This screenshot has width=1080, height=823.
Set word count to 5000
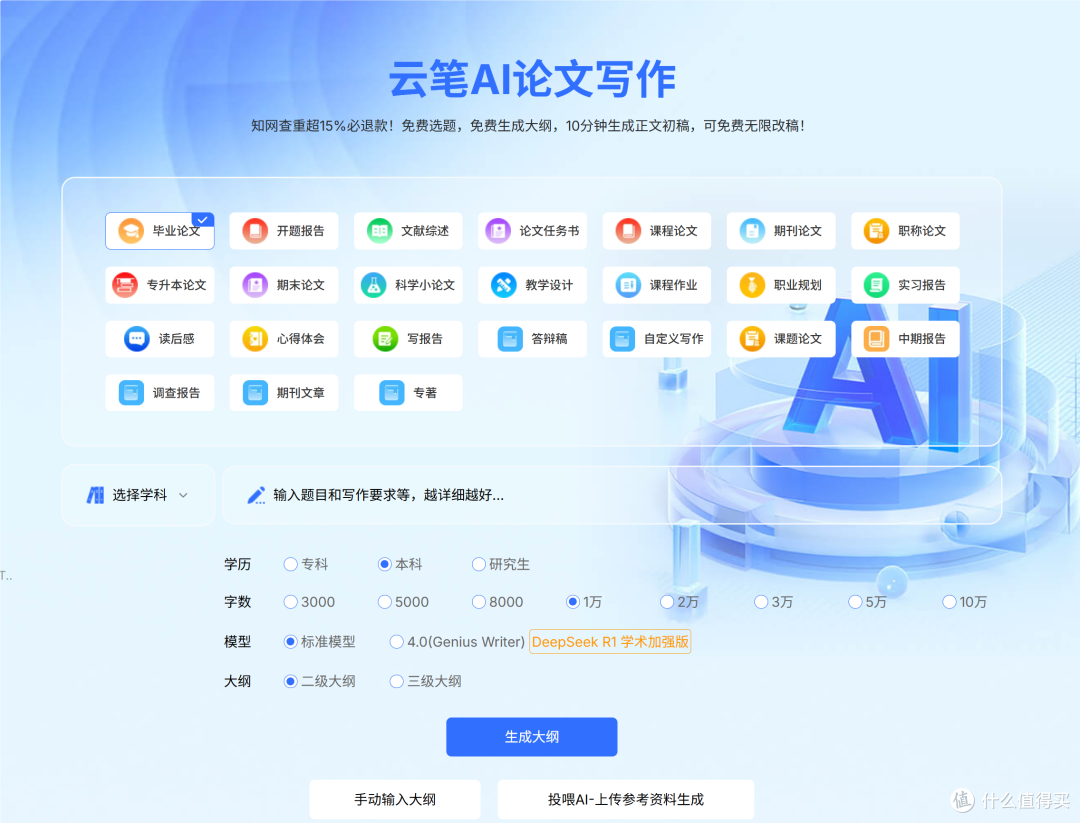pos(384,602)
